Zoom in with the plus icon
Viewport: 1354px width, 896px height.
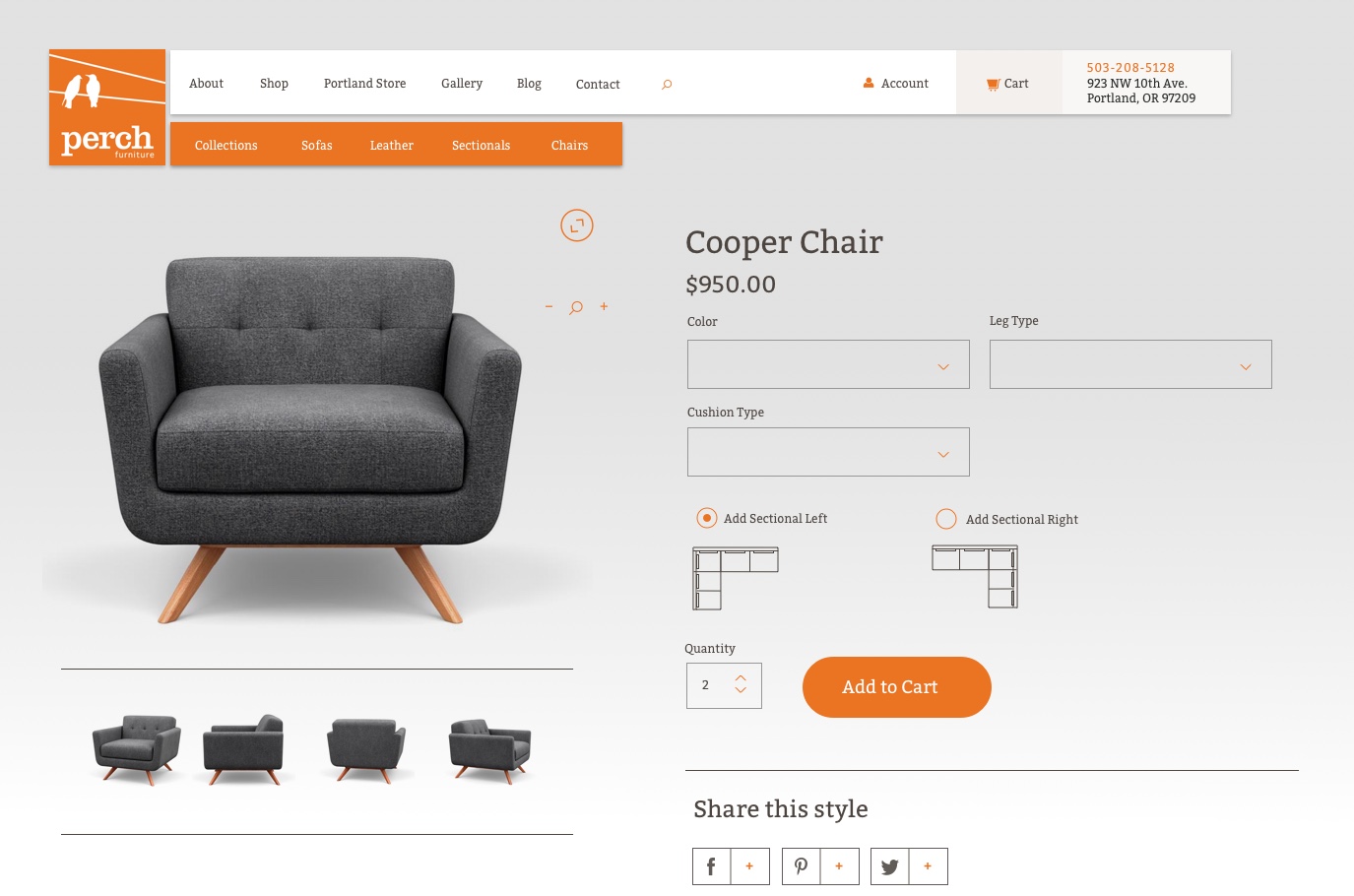click(x=604, y=306)
